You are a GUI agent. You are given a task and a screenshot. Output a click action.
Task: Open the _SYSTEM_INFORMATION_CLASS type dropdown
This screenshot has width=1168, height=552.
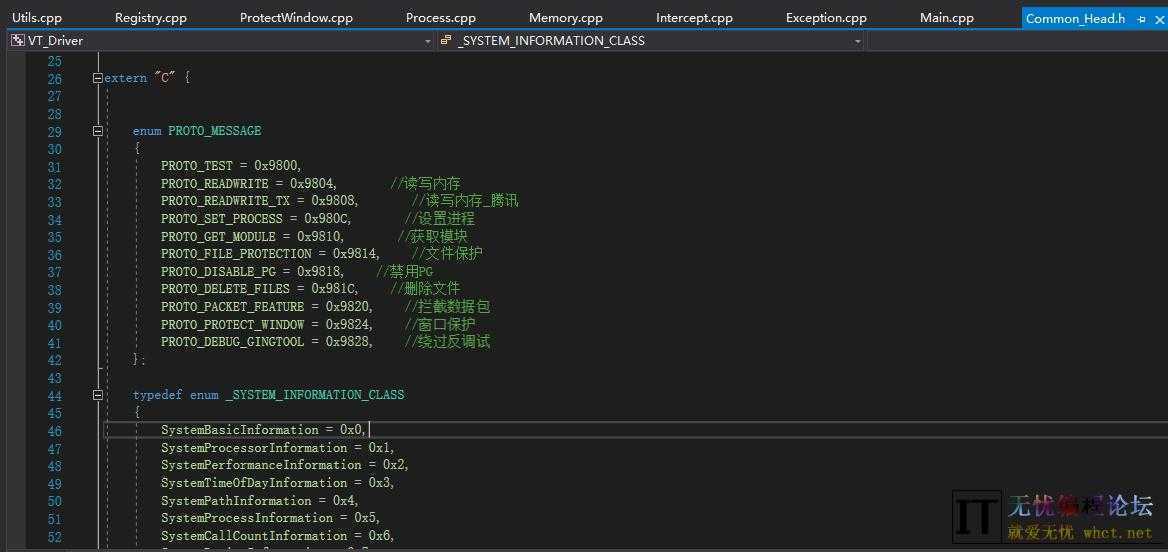point(858,41)
